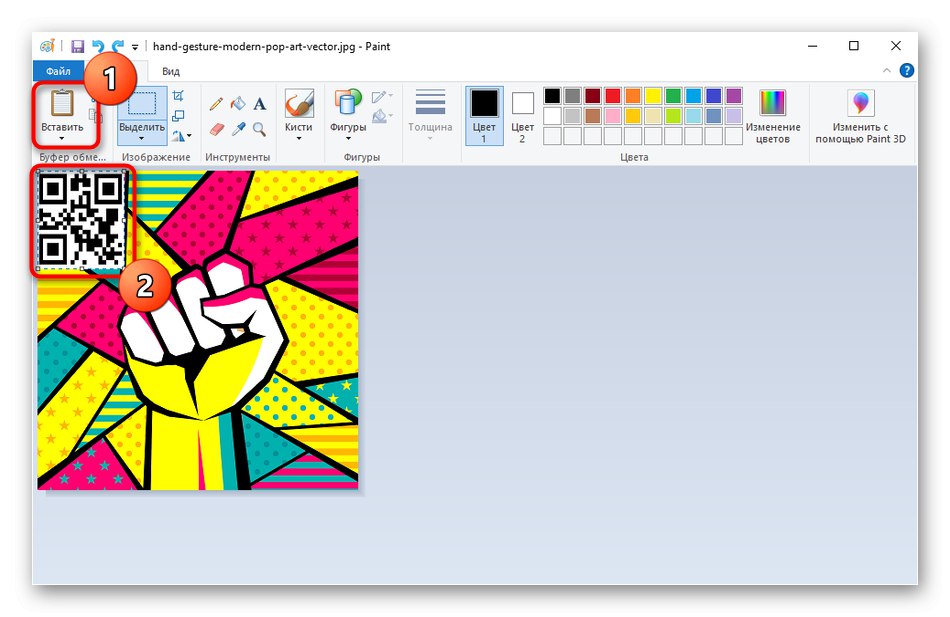950x617 pixels.
Task: Pick the red palette swatch
Action: (x=613, y=96)
